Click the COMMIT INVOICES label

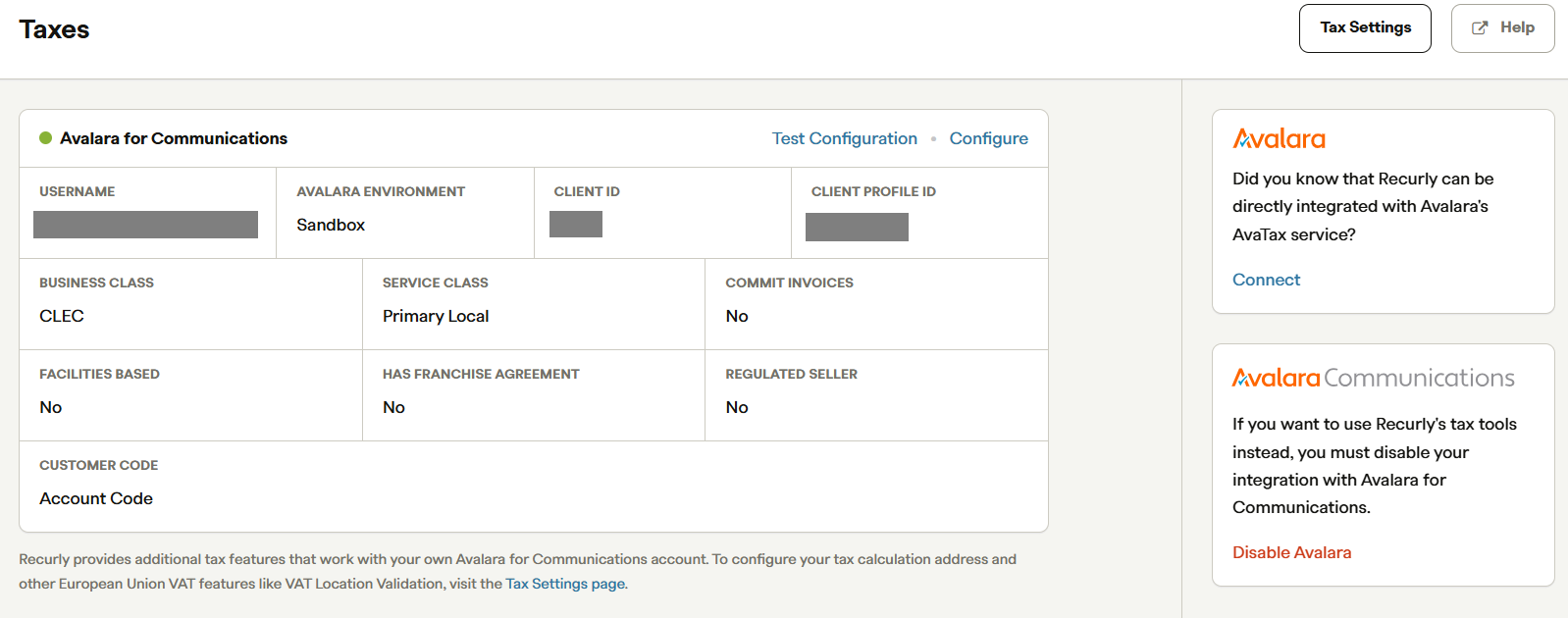click(789, 283)
